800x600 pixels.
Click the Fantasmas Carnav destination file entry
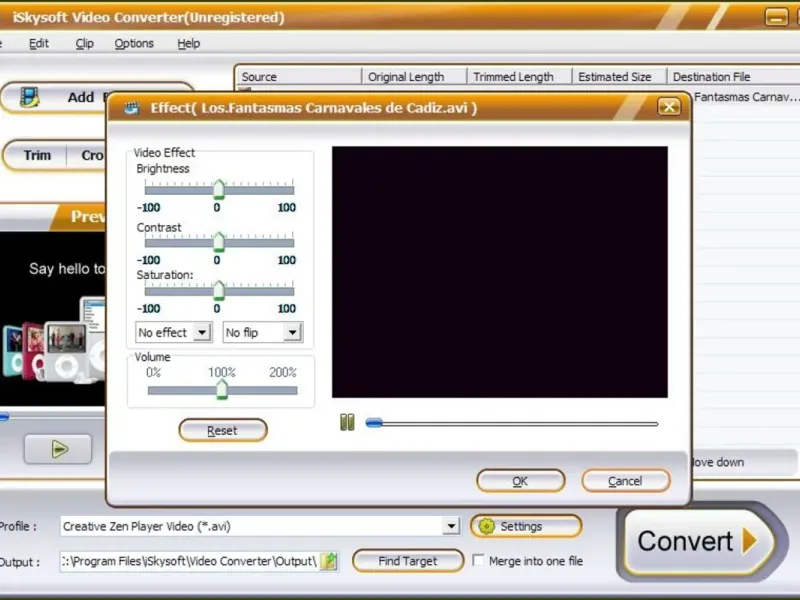746,97
